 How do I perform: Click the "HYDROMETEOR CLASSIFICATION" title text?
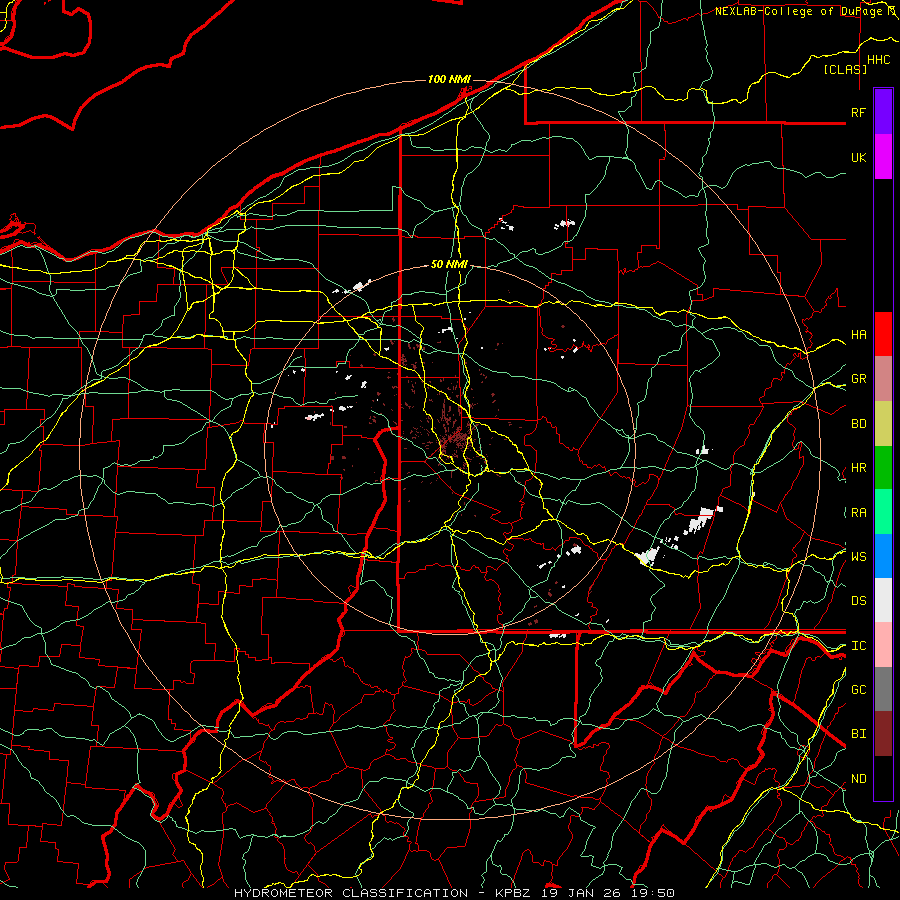click(x=351, y=893)
